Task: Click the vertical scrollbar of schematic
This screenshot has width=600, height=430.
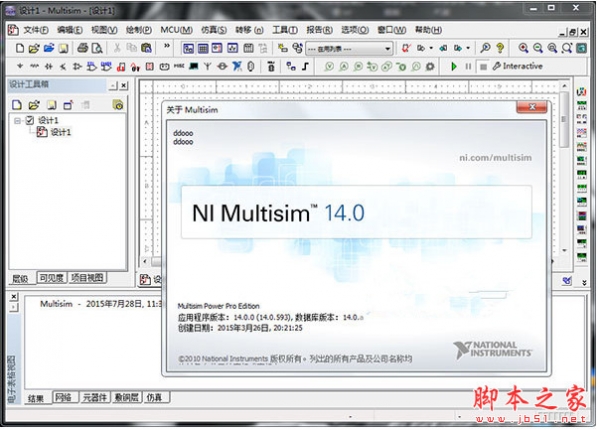Action: [x=564, y=168]
